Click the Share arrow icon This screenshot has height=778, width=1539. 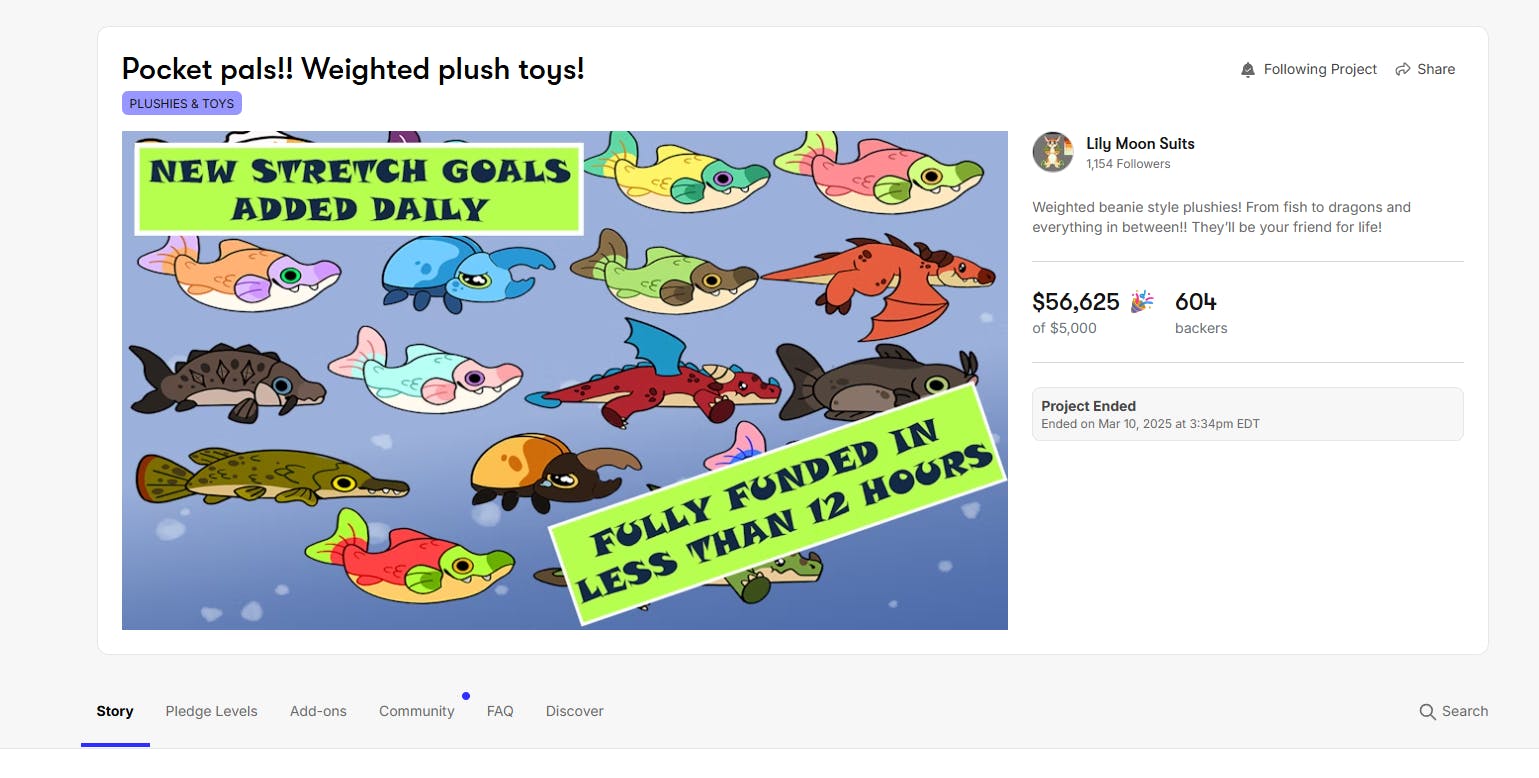(x=1403, y=69)
